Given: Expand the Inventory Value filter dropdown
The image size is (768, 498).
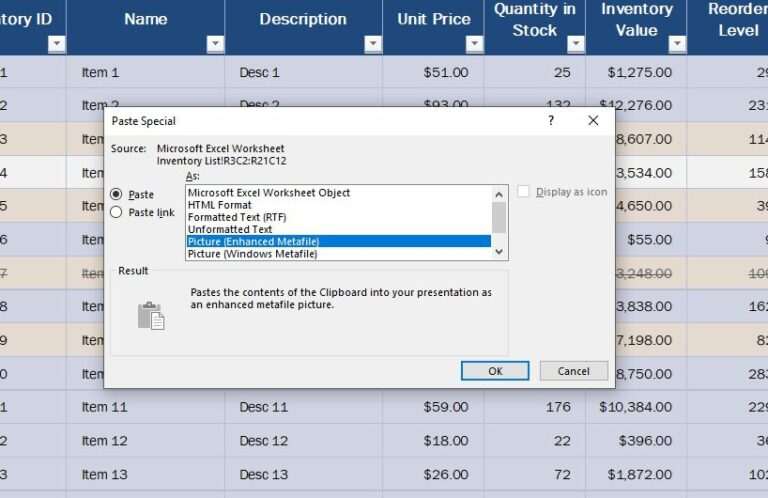Looking at the screenshot, I should (x=677, y=44).
